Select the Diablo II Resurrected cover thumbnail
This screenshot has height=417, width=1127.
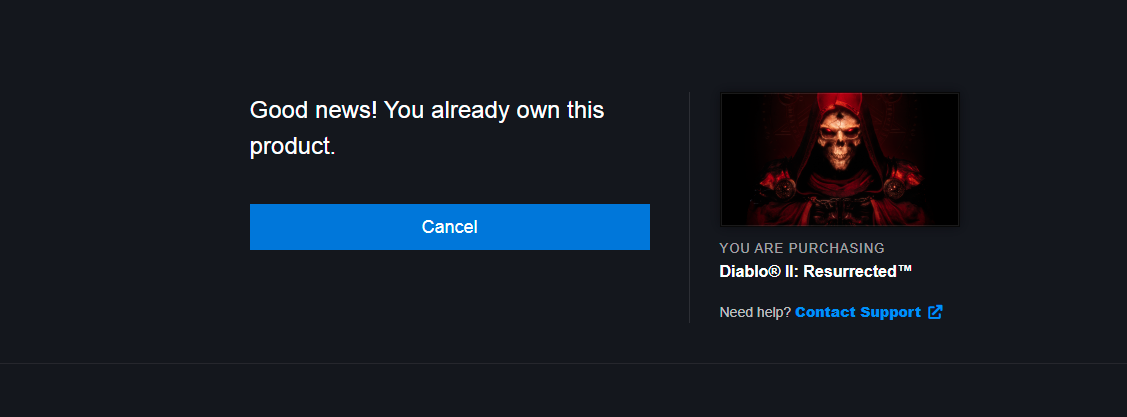(840, 159)
